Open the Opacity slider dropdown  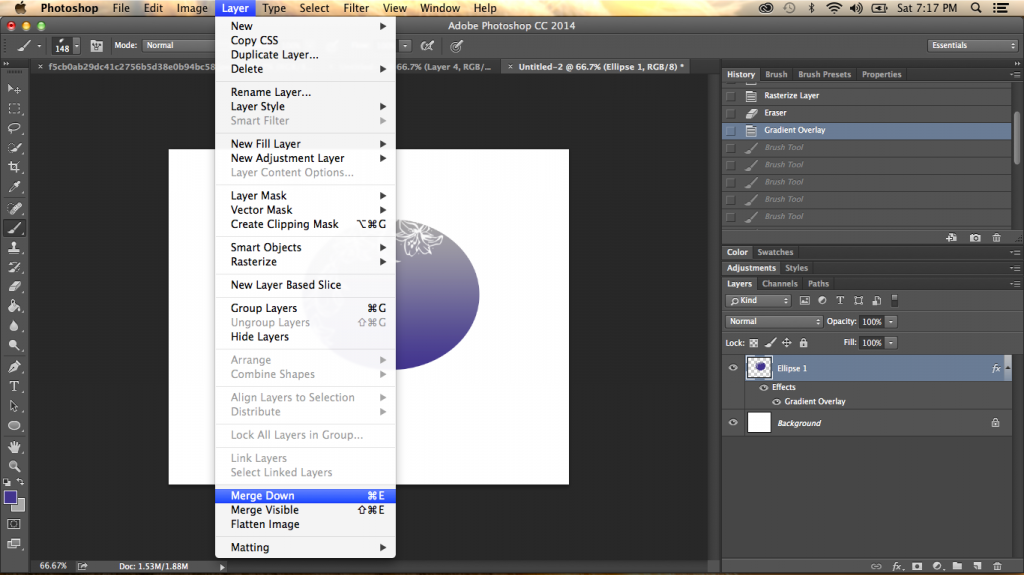point(891,321)
